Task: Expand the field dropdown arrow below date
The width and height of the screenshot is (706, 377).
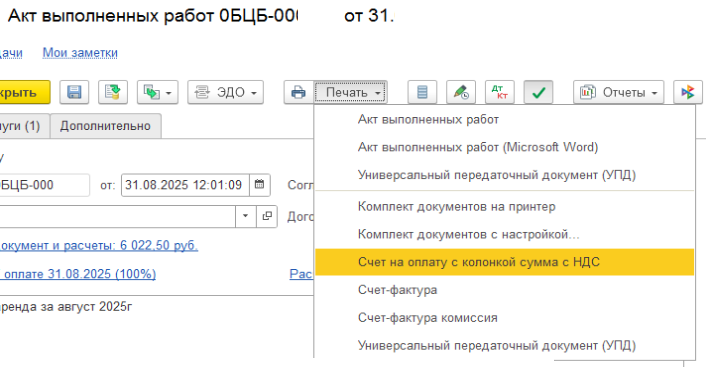Action: [x=245, y=217]
